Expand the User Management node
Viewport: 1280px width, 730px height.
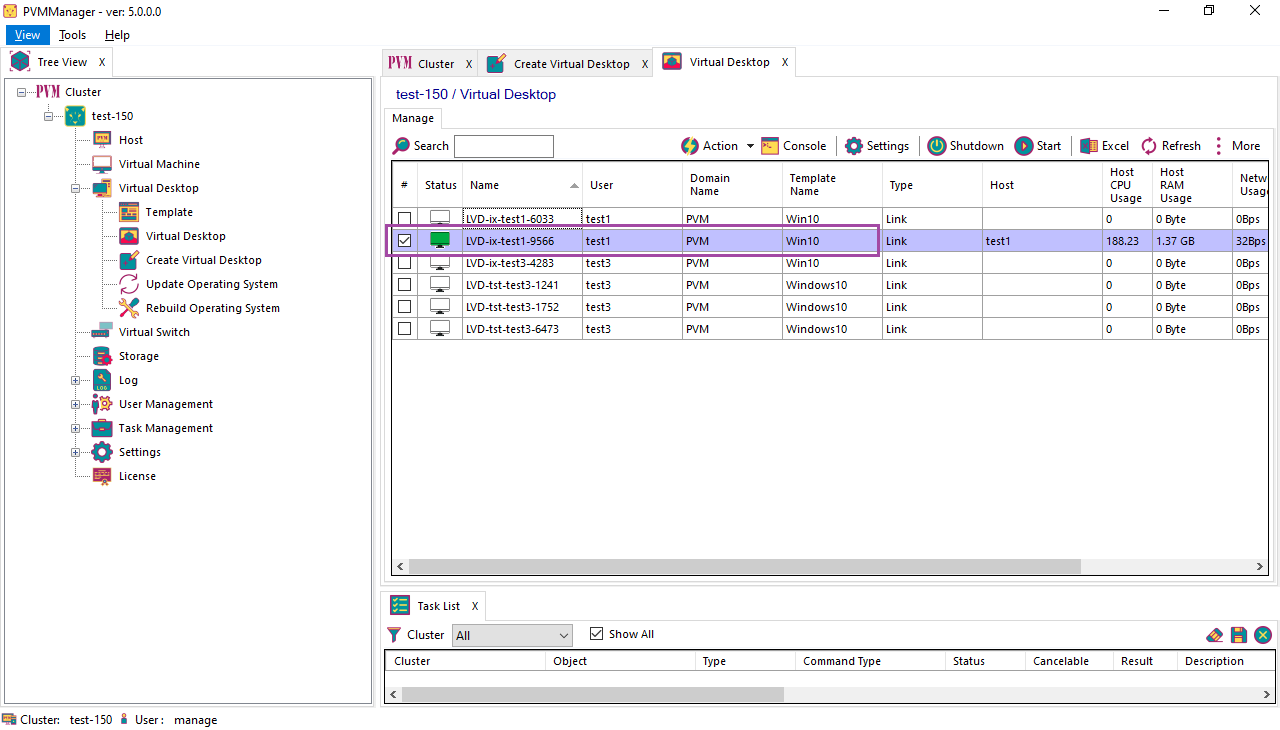point(75,404)
